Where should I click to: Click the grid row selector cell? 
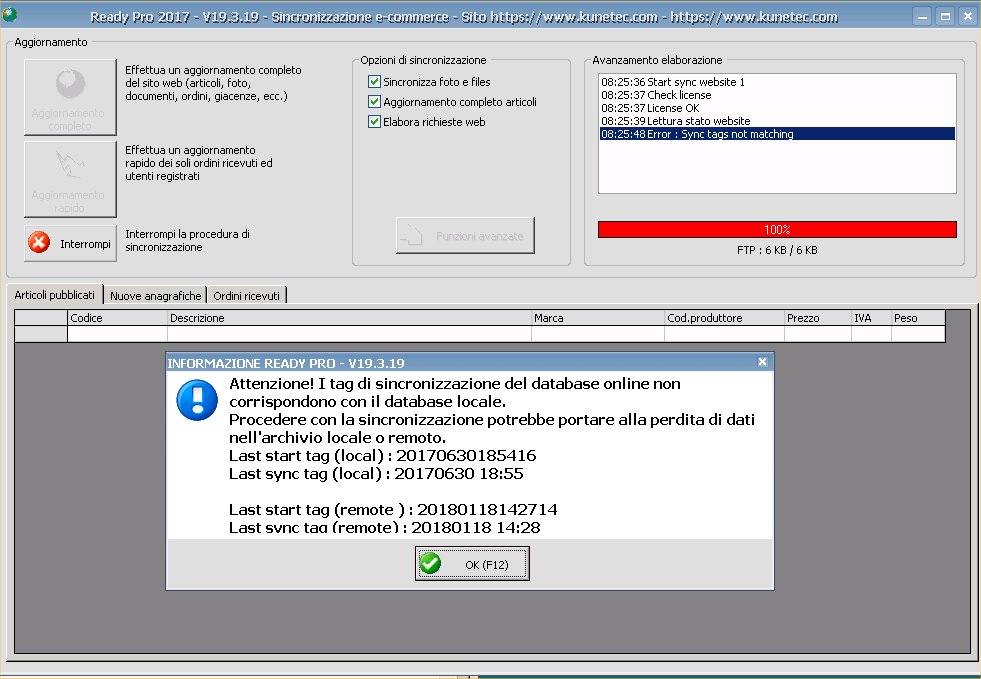(x=41, y=334)
